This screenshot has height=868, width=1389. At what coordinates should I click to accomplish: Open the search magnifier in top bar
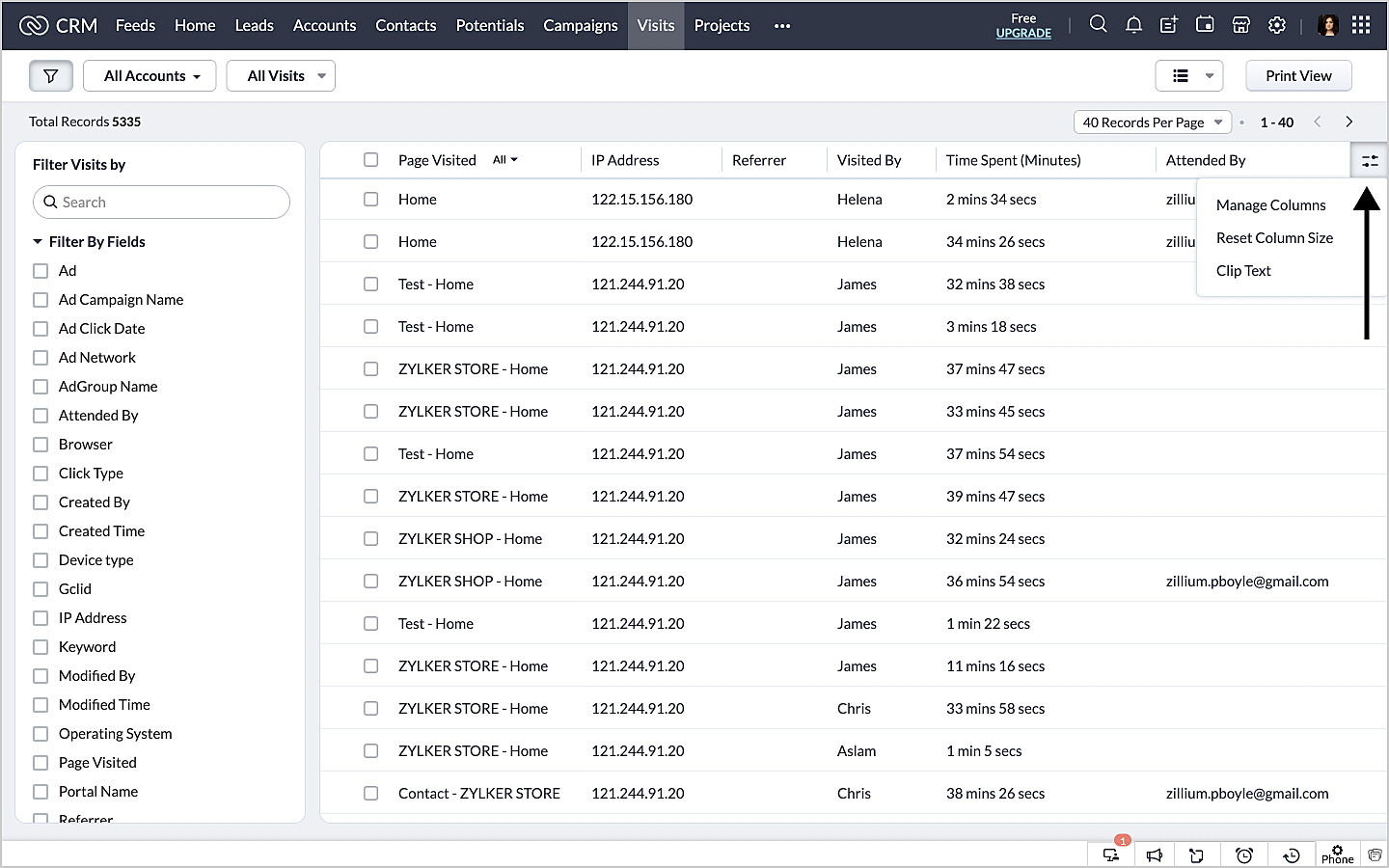click(x=1098, y=25)
